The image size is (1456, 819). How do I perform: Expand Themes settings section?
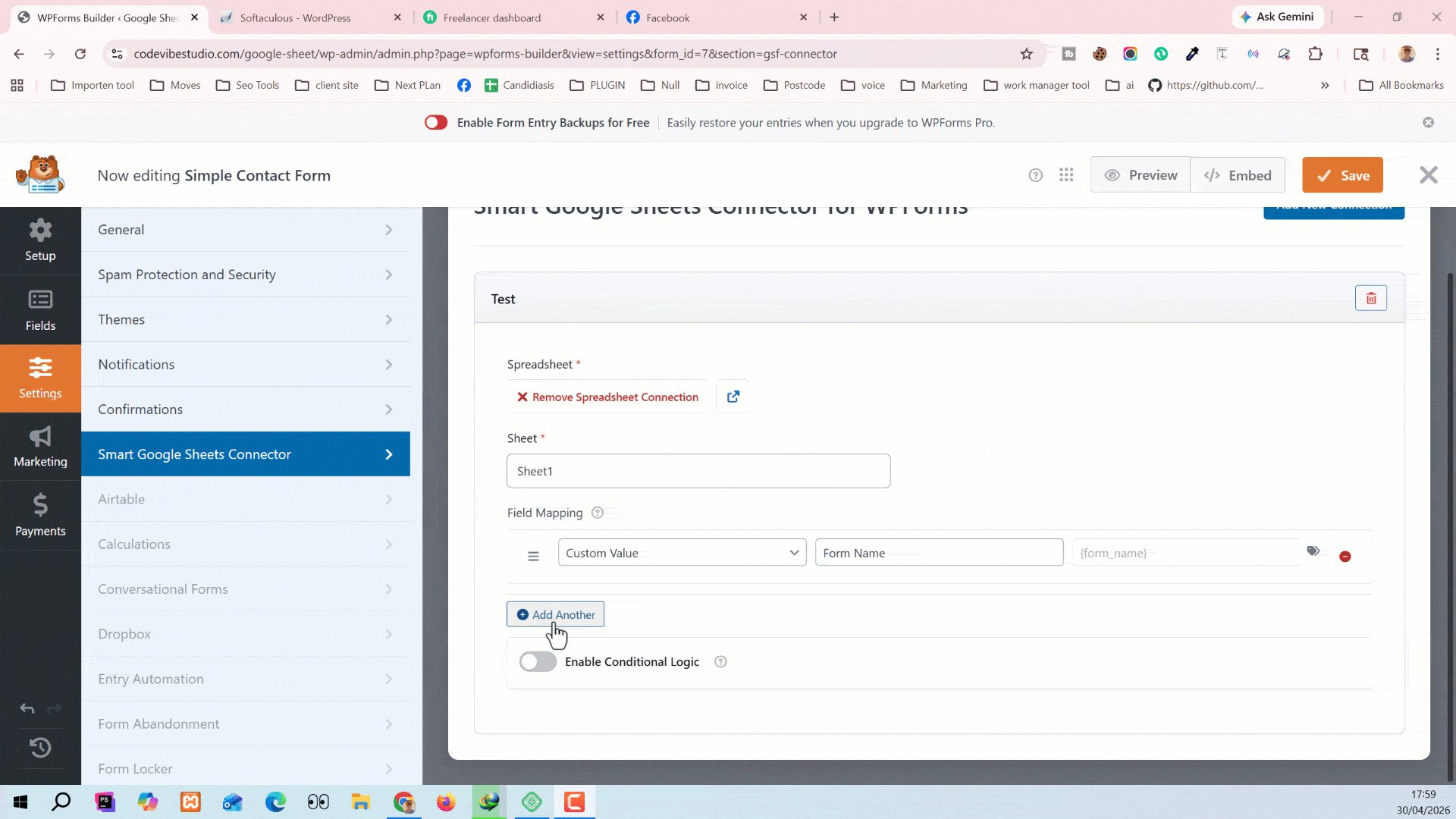tap(246, 319)
